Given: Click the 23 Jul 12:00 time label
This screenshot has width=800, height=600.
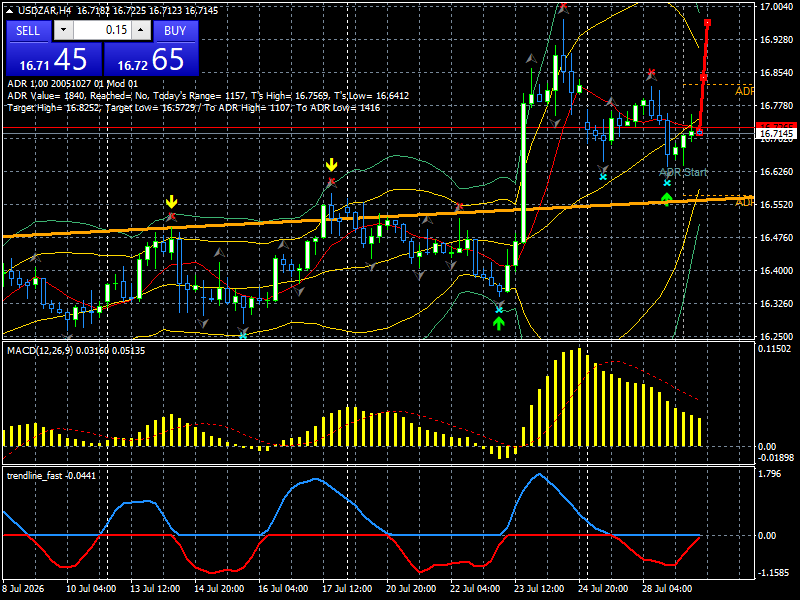Looking at the screenshot, I should pyautogui.click(x=539, y=589).
